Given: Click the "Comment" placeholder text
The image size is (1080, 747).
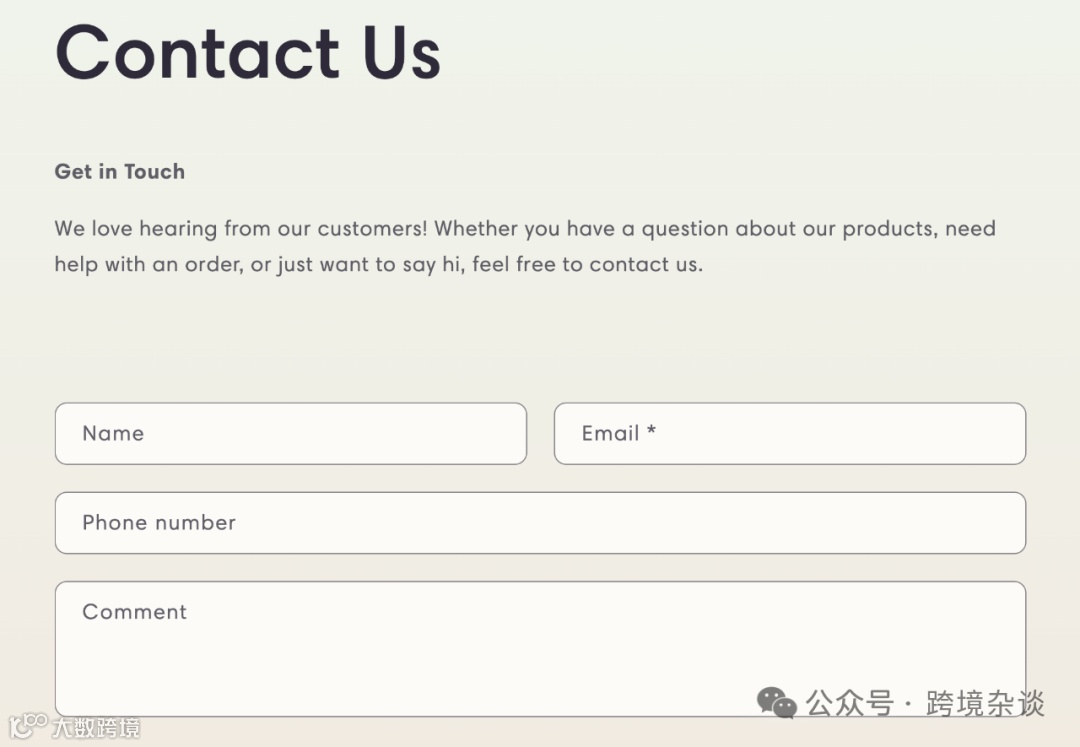Looking at the screenshot, I should [x=134, y=612].
